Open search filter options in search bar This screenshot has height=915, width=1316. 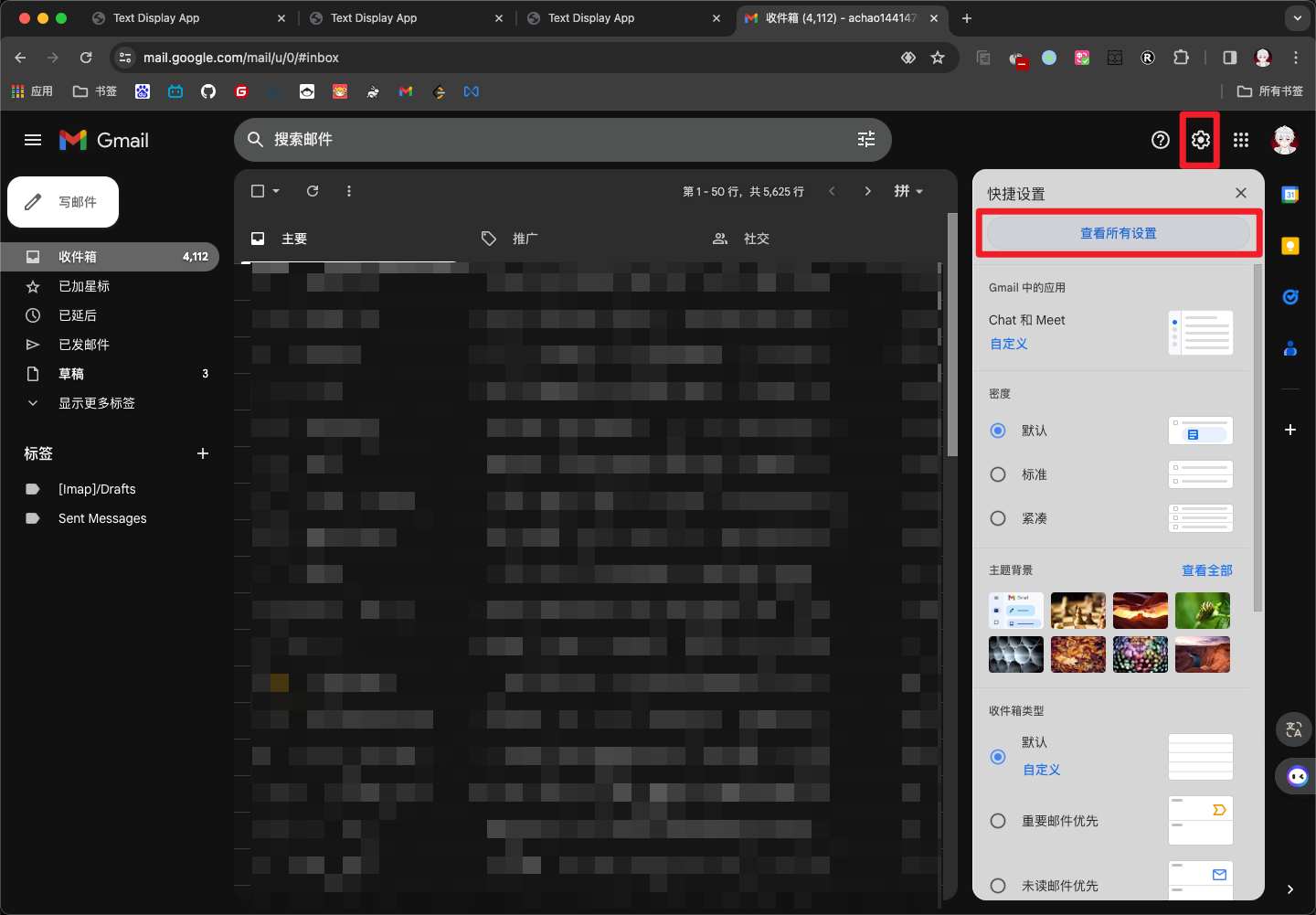pos(865,139)
